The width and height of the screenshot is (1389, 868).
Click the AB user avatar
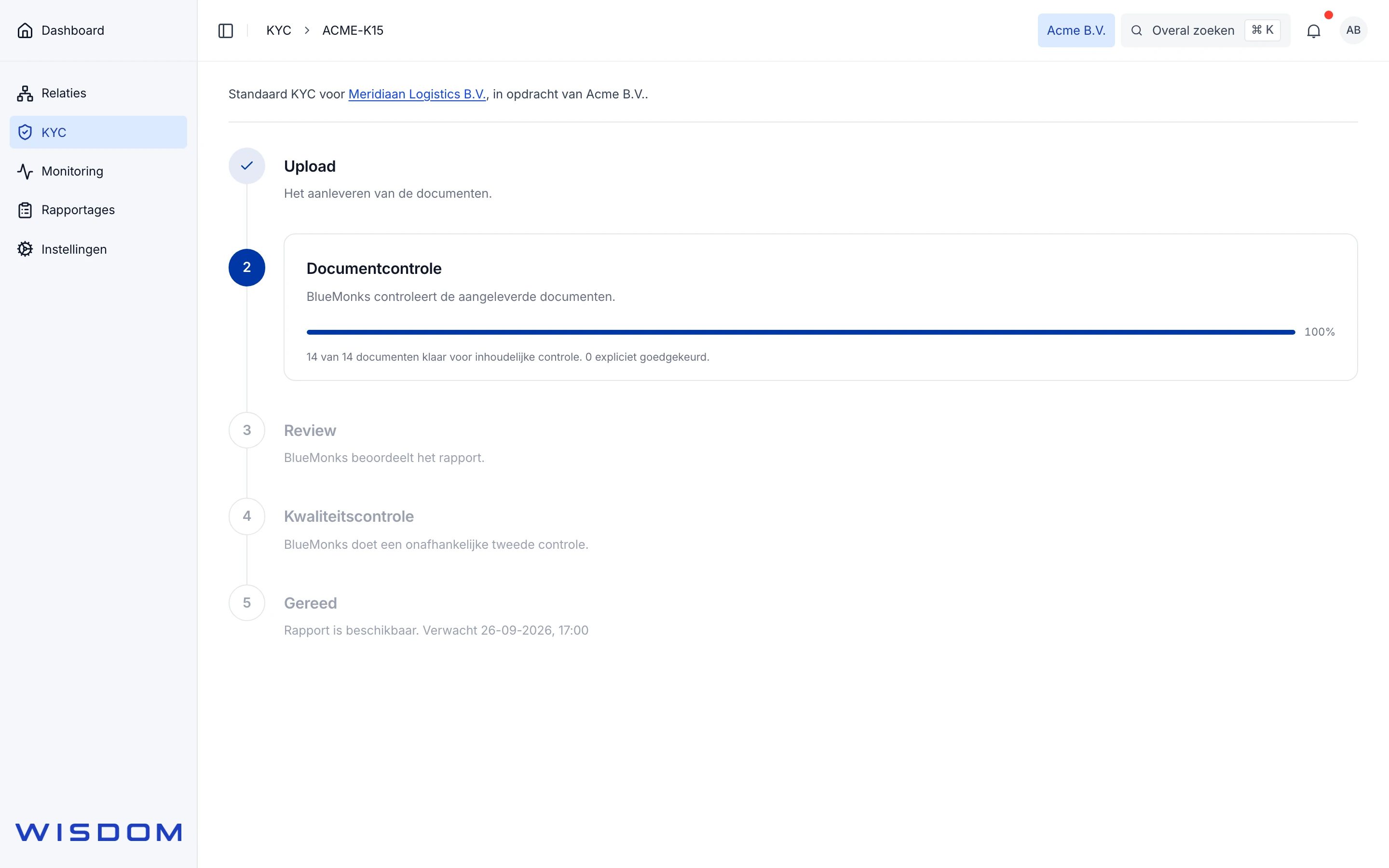1353,30
